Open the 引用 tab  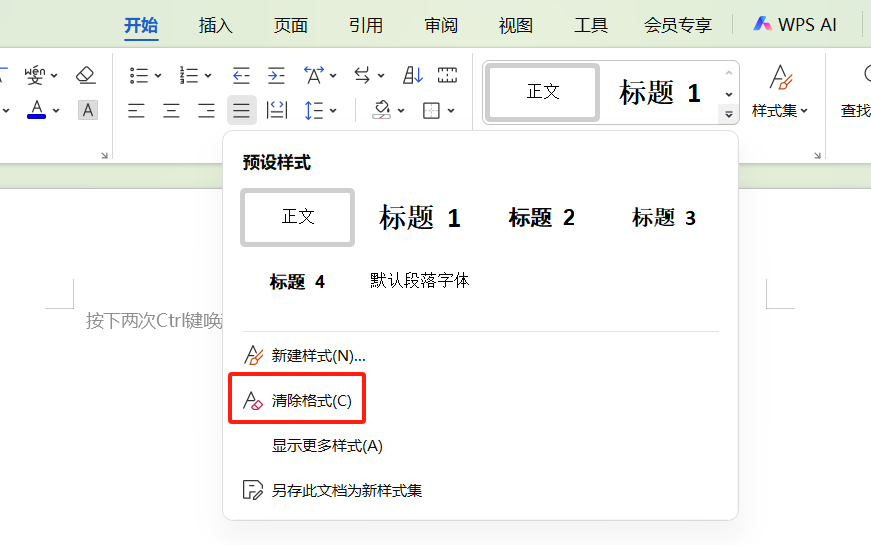coord(366,25)
